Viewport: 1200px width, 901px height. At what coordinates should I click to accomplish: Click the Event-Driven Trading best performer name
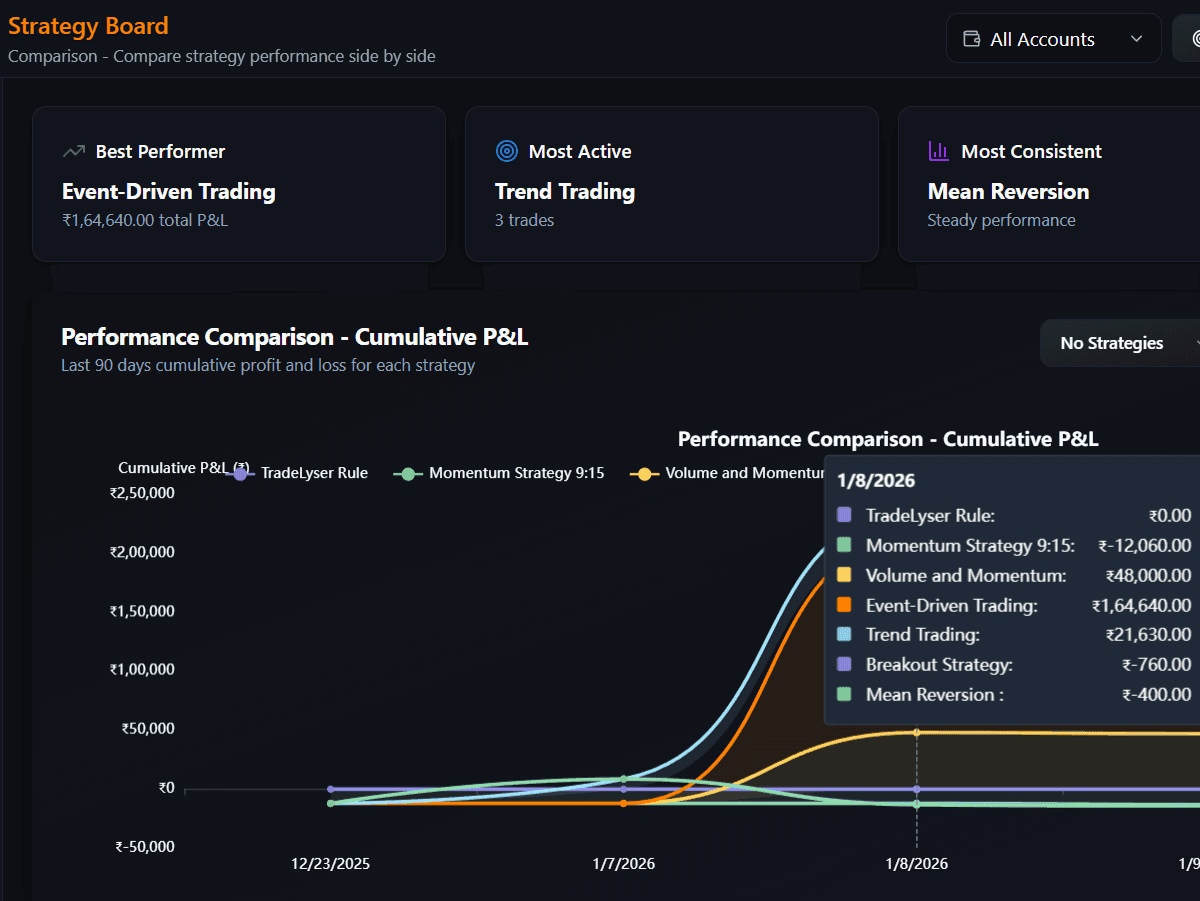click(x=168, y=192)
